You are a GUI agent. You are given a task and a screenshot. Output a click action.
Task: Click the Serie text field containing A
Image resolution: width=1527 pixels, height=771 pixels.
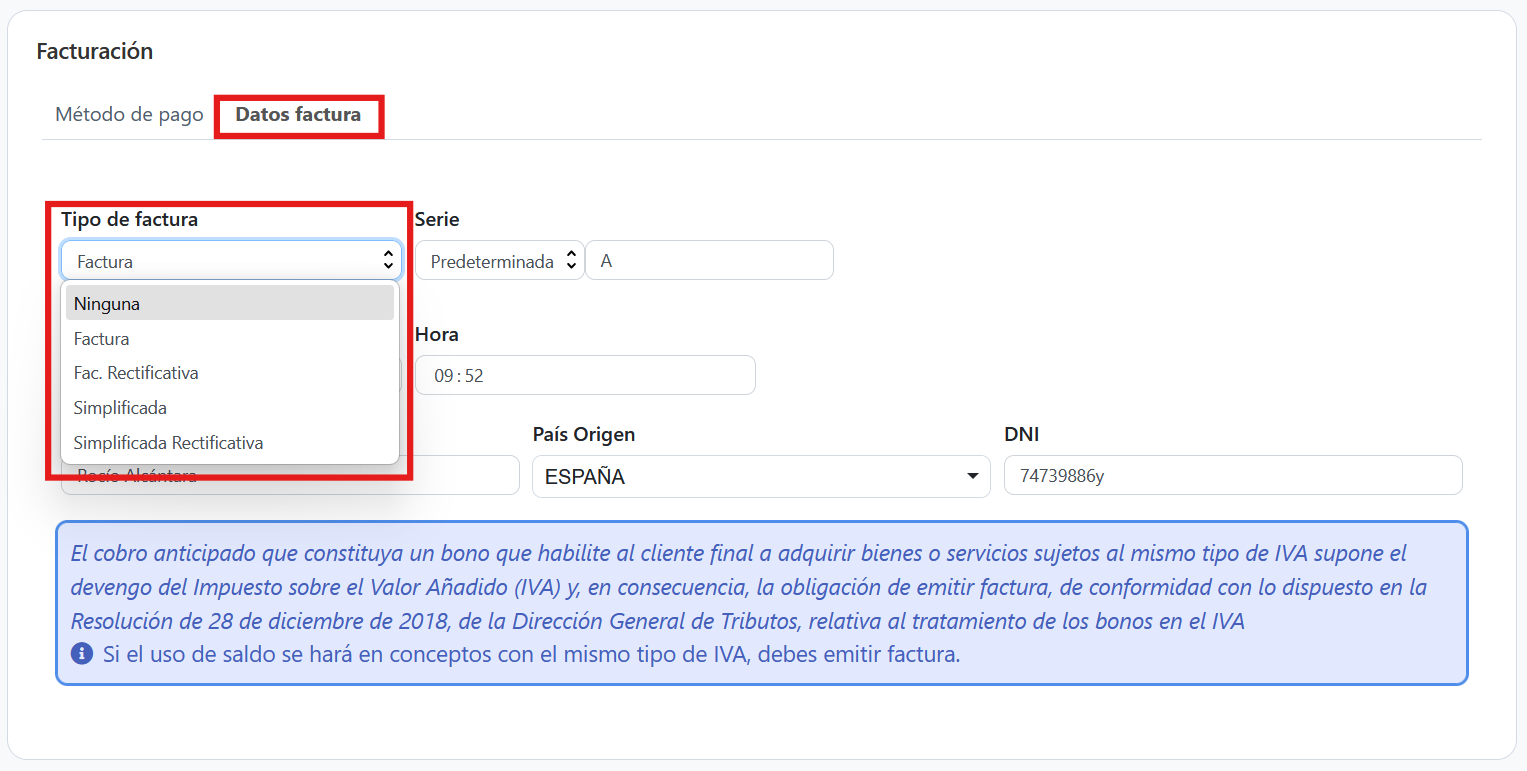[x=708, y=261]
